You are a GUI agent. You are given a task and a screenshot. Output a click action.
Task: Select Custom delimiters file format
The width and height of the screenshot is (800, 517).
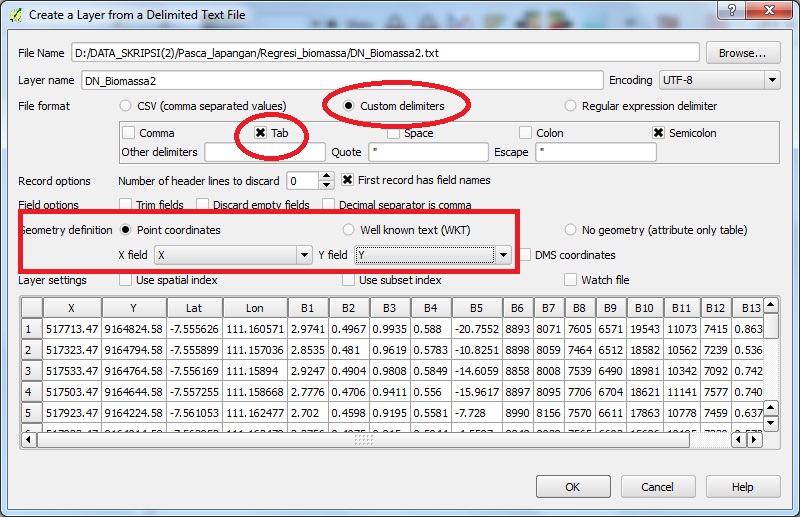click(x=348, y=106)
